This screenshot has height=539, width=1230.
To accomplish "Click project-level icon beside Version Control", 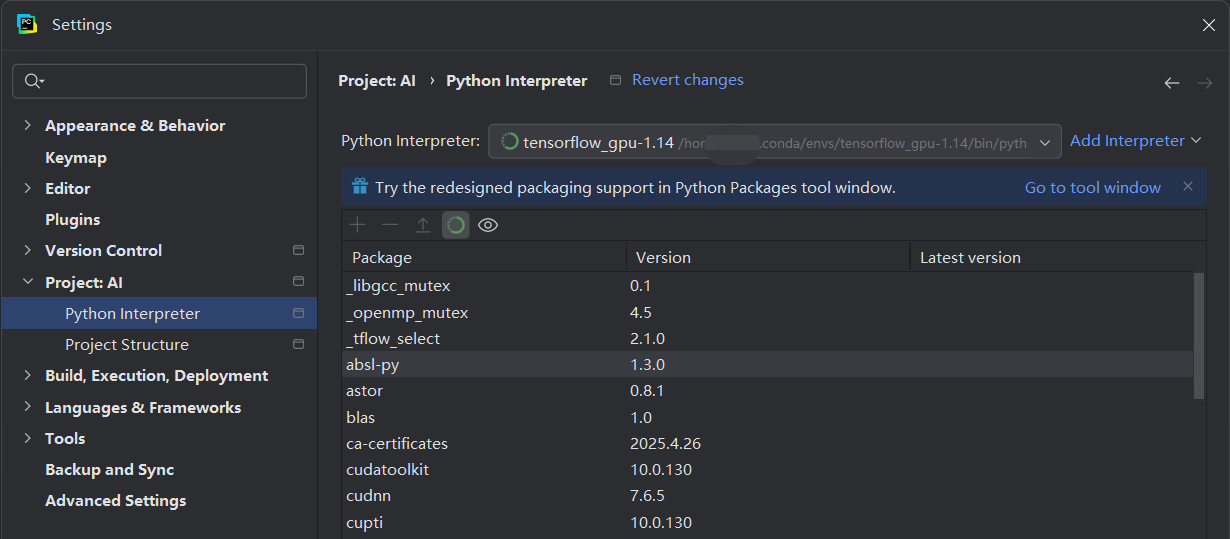I will click(x=298, y=251).
